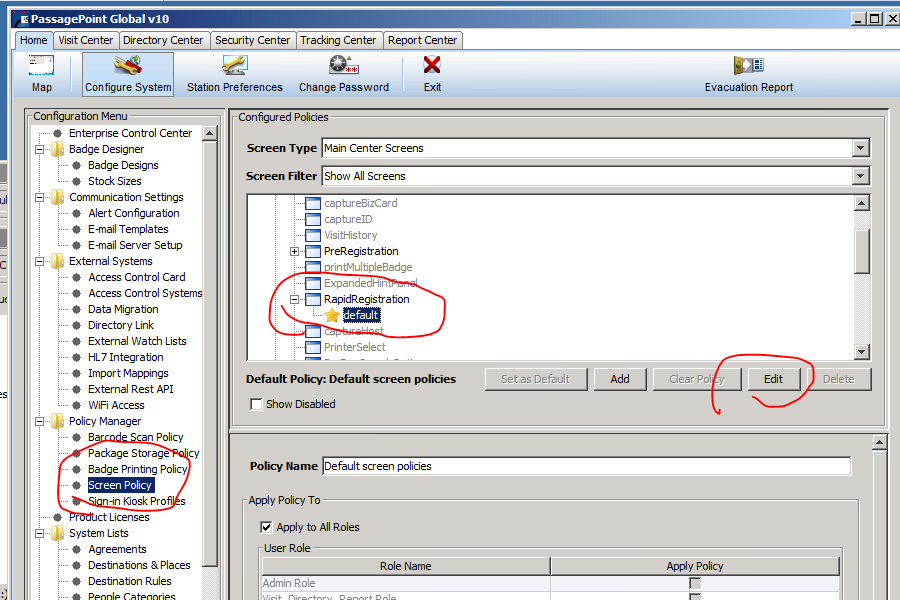Click the PrinterSelect screen icon
Image resolution: width=900 pixels, height=600 pixels.
[x=313, y=347]
